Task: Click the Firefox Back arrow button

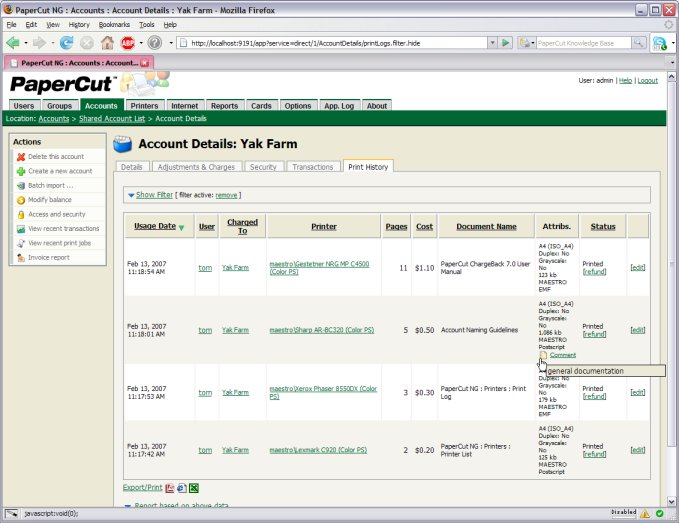Action: pyautogui.click(x=13, y=43)
